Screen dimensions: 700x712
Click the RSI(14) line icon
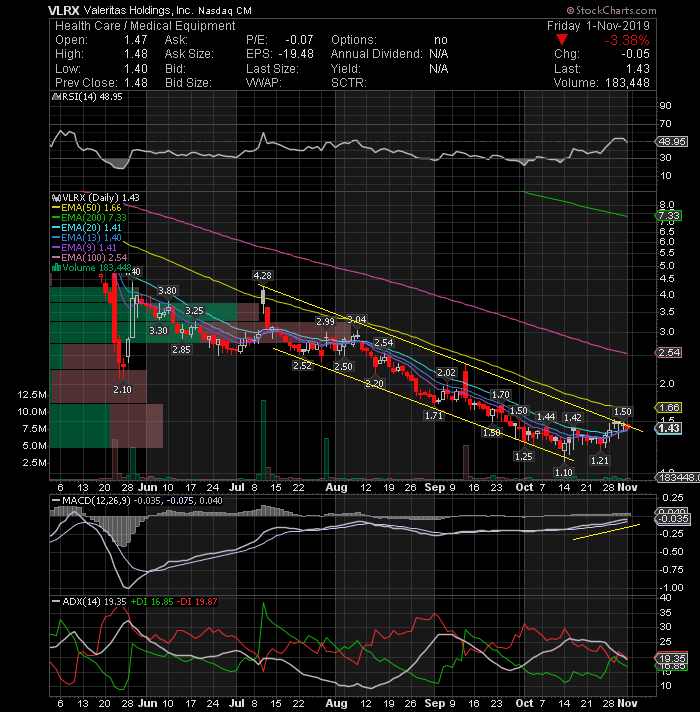tap(56, 97)
